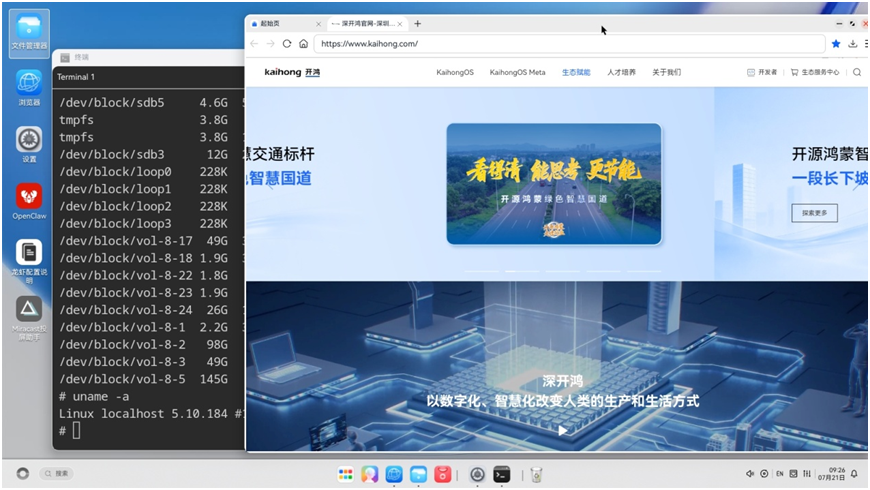Switch to the 起始页 browser tab
The width and height of the screenshot is (870, 490).
click(284, 24)
